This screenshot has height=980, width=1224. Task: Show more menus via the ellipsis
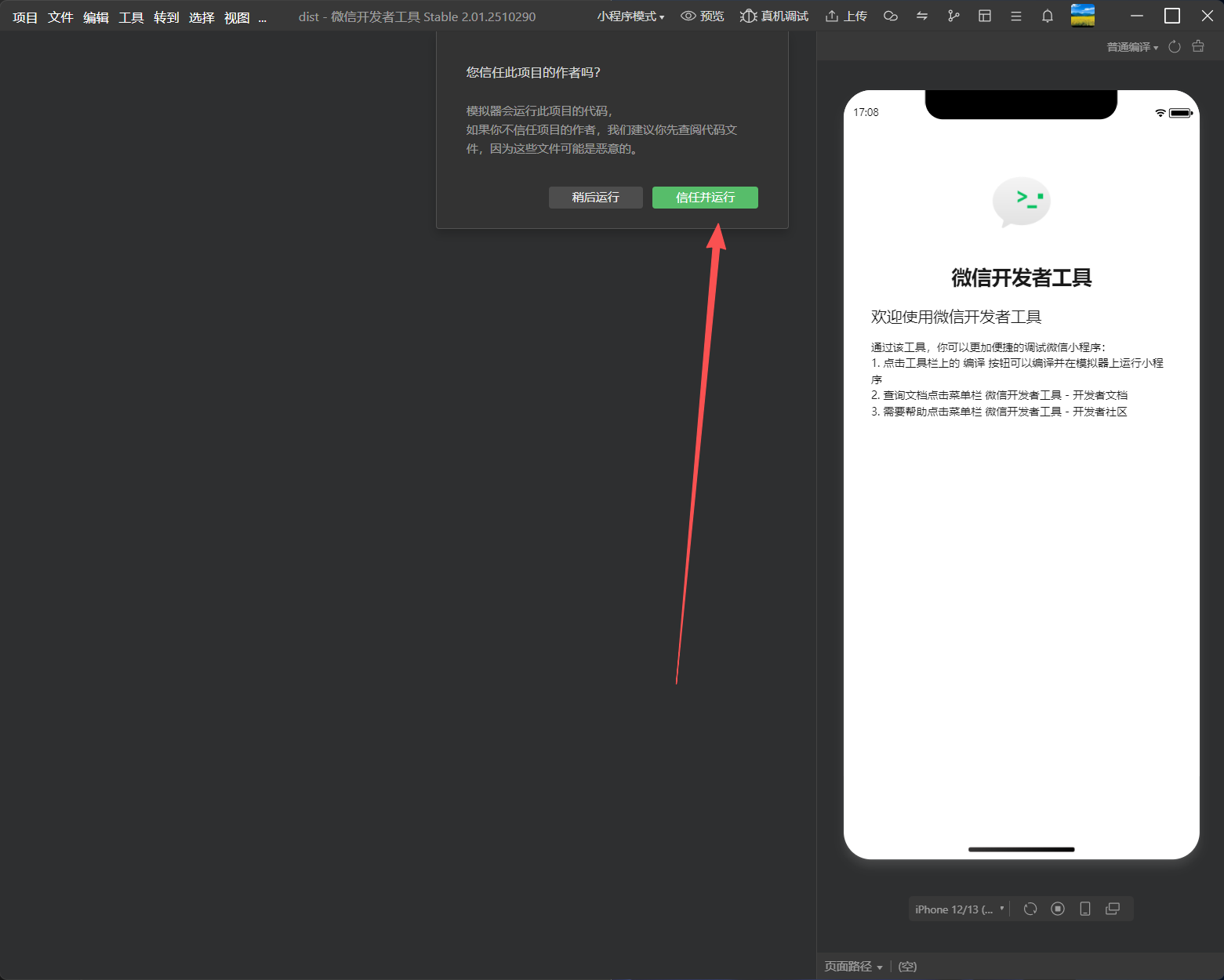(x=263, y=17)
